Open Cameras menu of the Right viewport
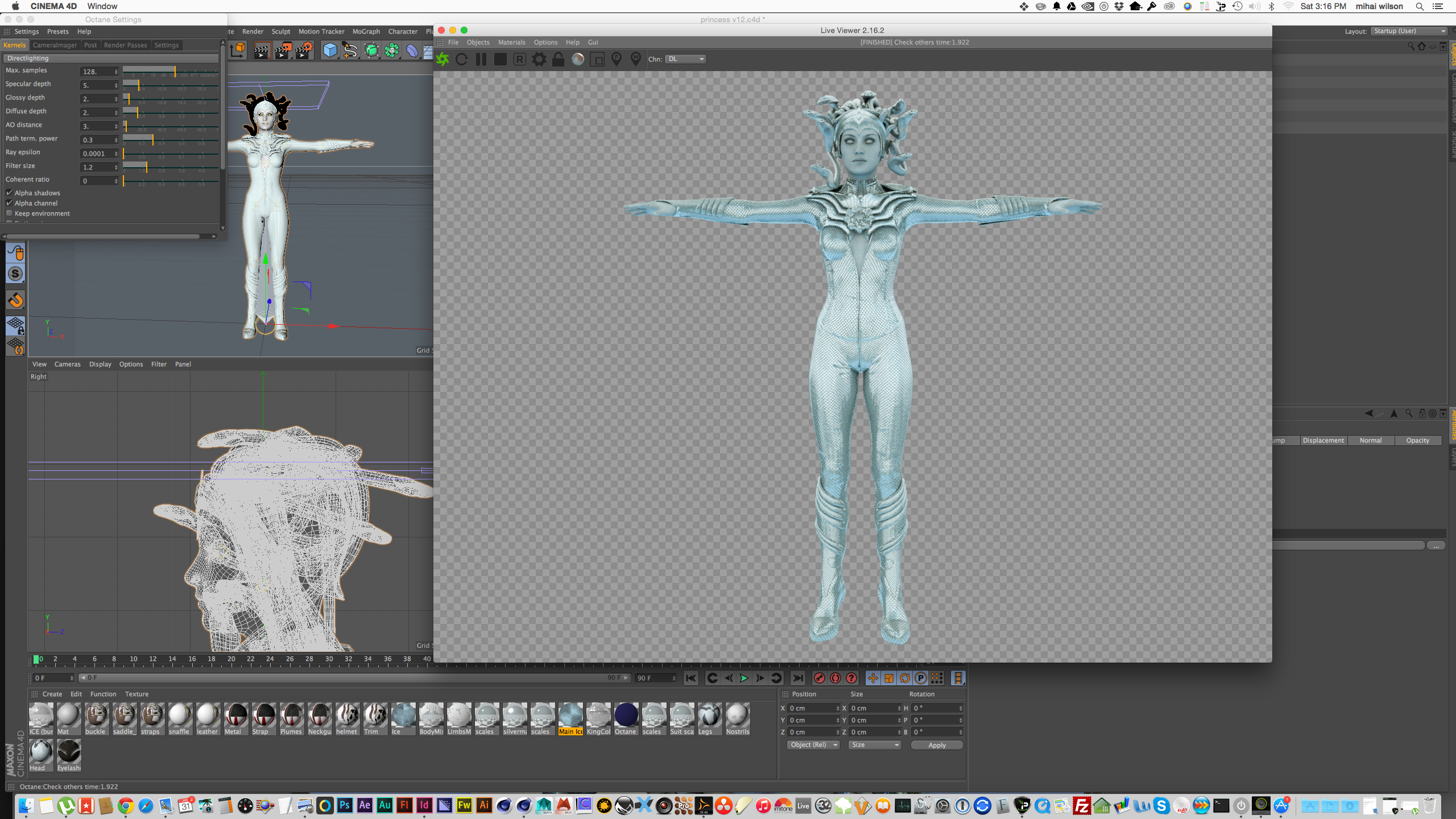Image resolution: width=1456 pixels, height=819 pixels. click(x=67, y=364)
